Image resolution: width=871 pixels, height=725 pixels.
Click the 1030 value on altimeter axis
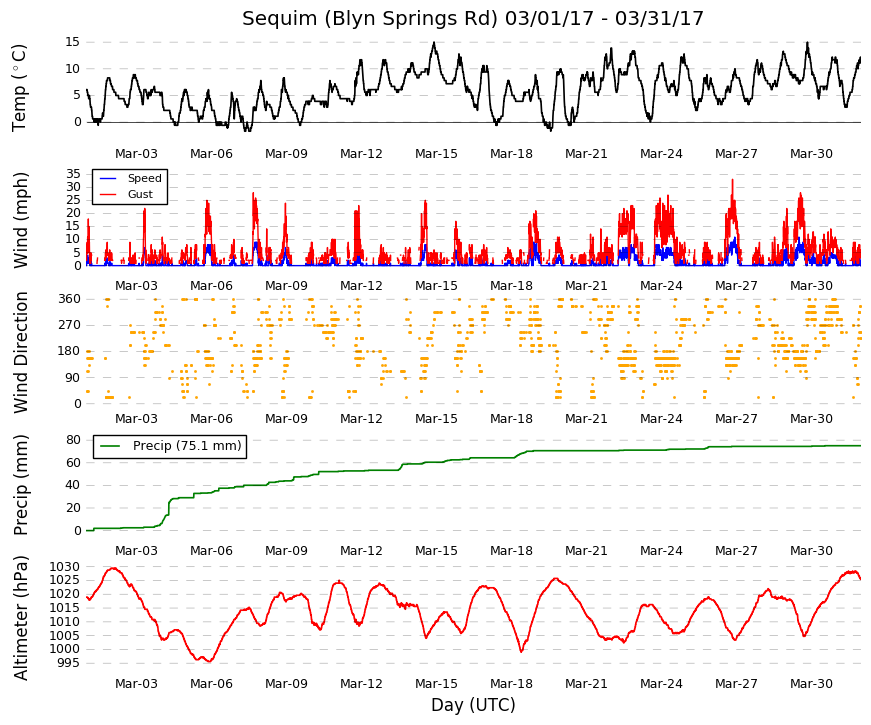64,567
